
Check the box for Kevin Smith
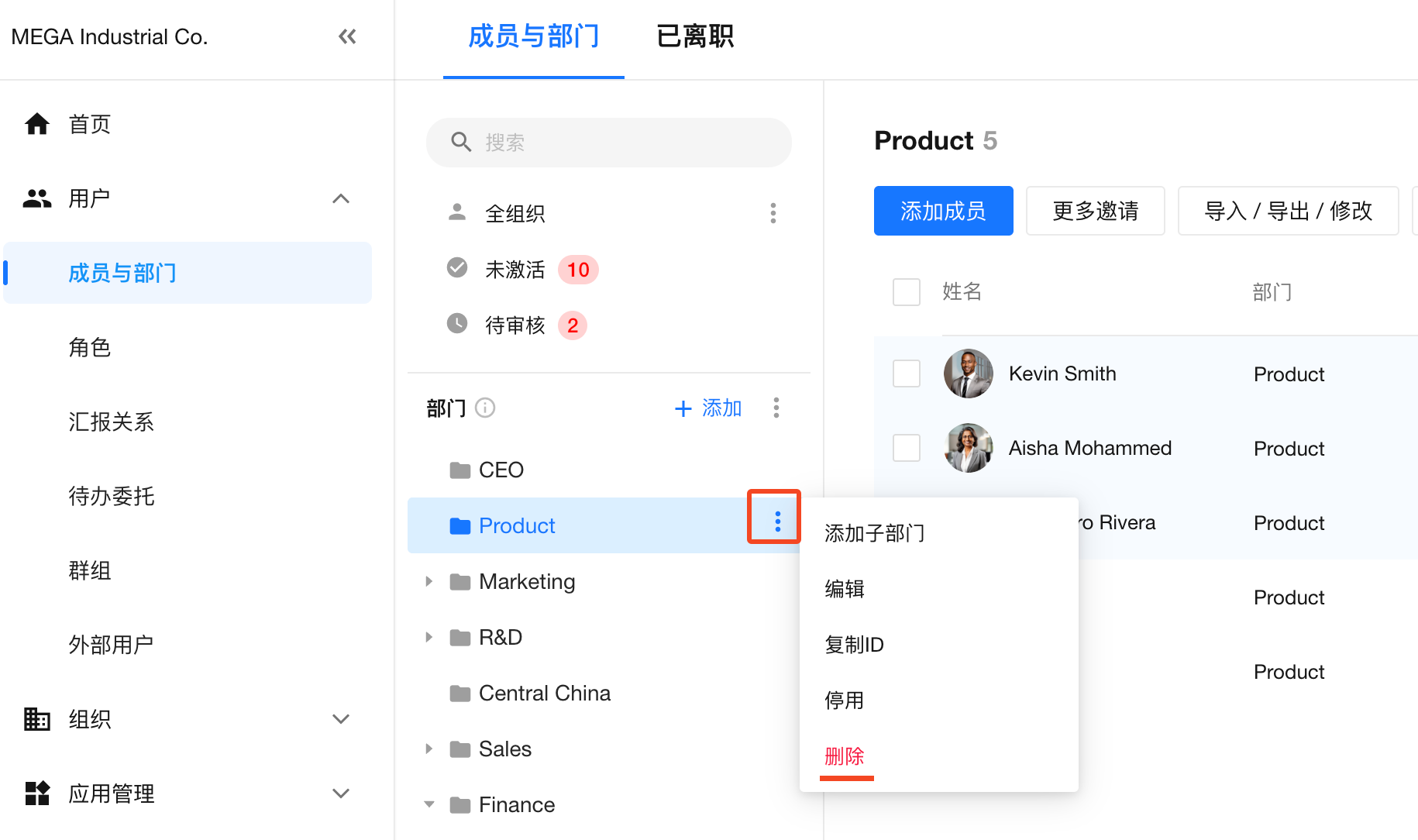pos(906,374)
